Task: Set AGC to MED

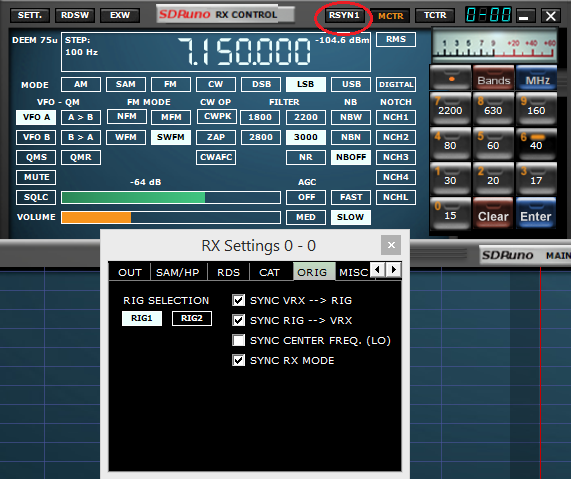Action: [306, 217]
